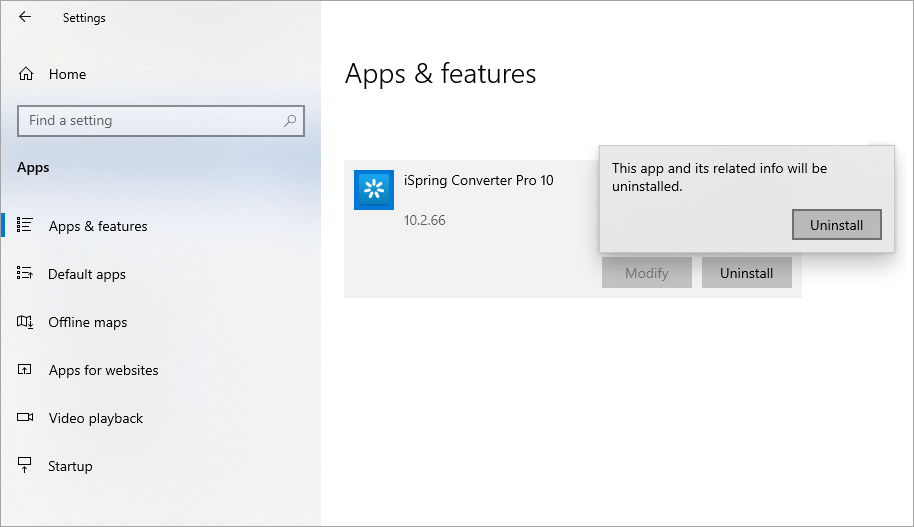This screenshot has height=527, width=914.
Task: Click the search magnifier icon
Action: [290, 121]
